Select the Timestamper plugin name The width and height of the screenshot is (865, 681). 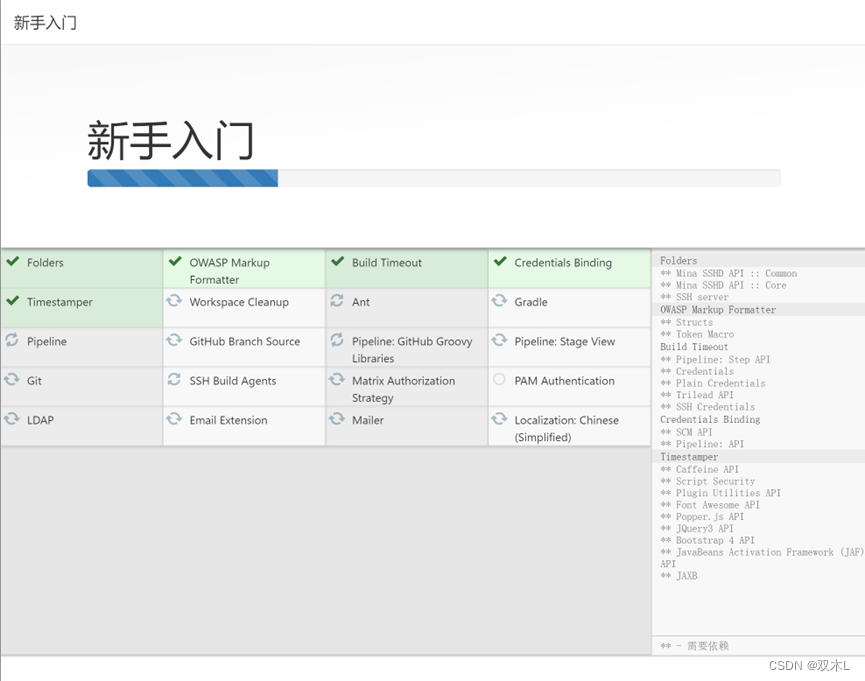point(60,302)
